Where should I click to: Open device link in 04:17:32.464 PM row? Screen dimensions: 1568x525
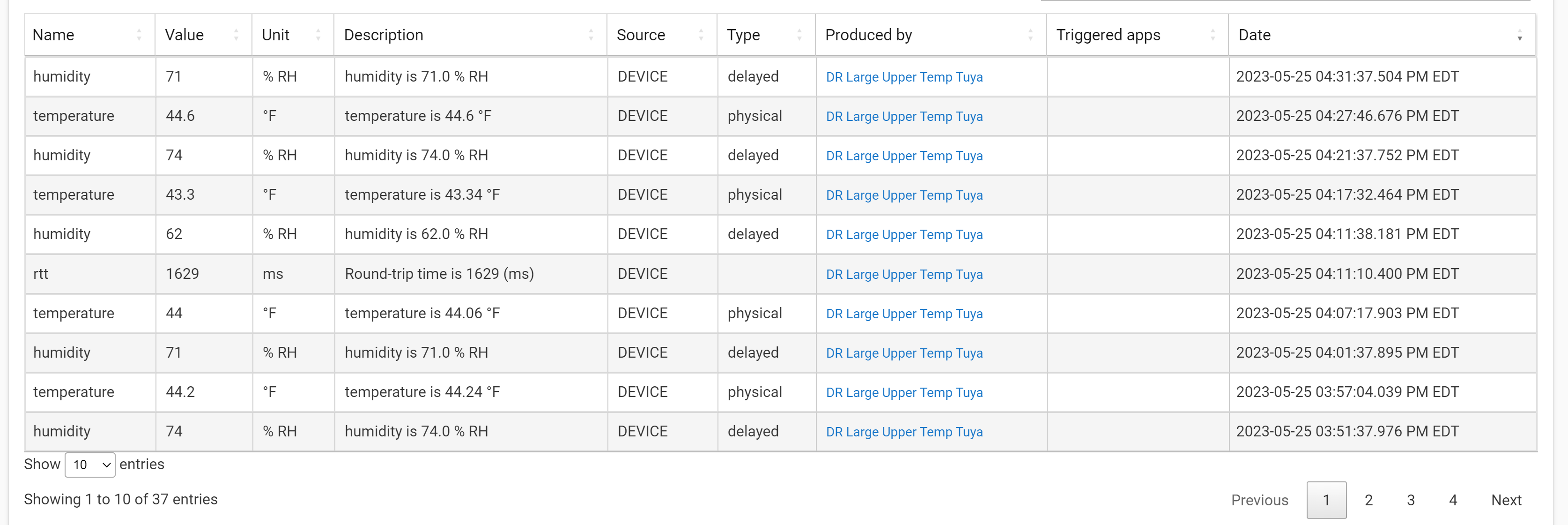[904, 195]
